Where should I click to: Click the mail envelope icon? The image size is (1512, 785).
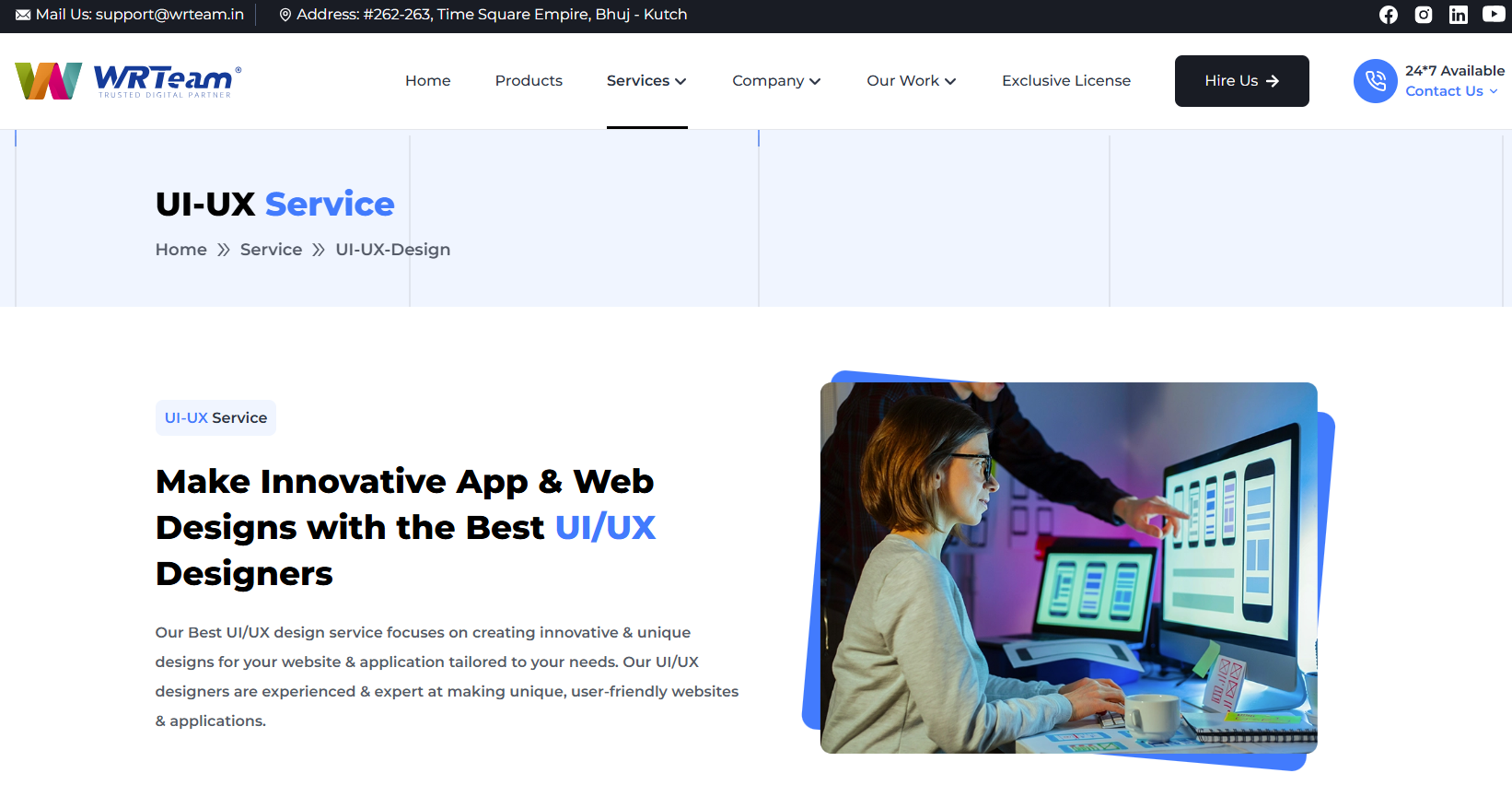tap(23, 15)
